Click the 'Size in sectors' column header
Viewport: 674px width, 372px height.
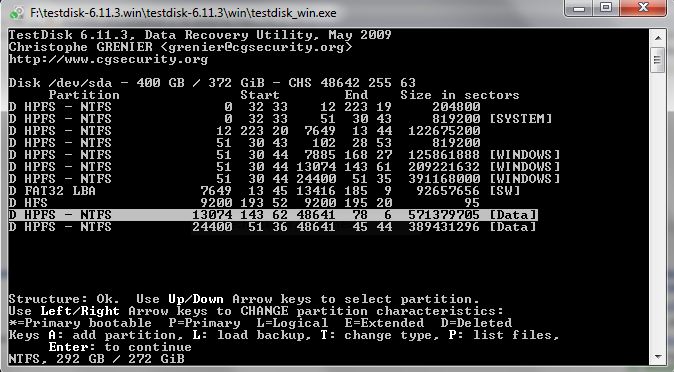tap(460, 95)
